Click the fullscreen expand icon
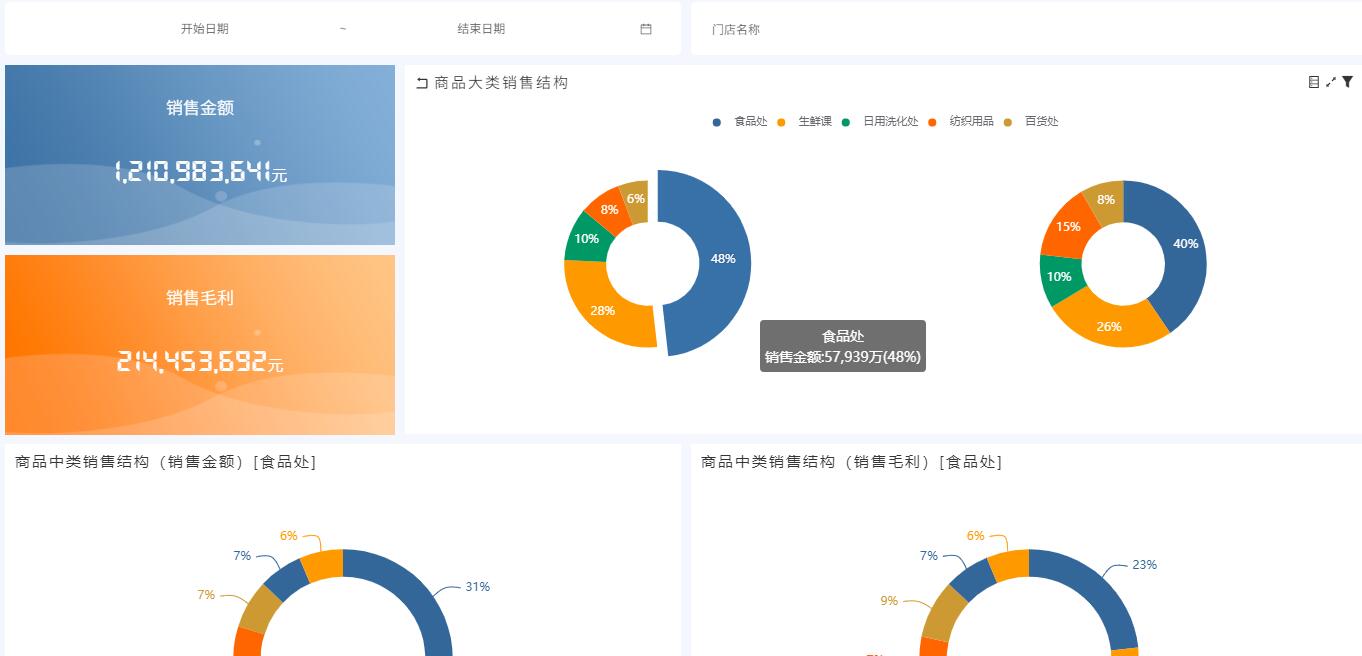This screenshot has height=656, width=1362. point(1330,82)
